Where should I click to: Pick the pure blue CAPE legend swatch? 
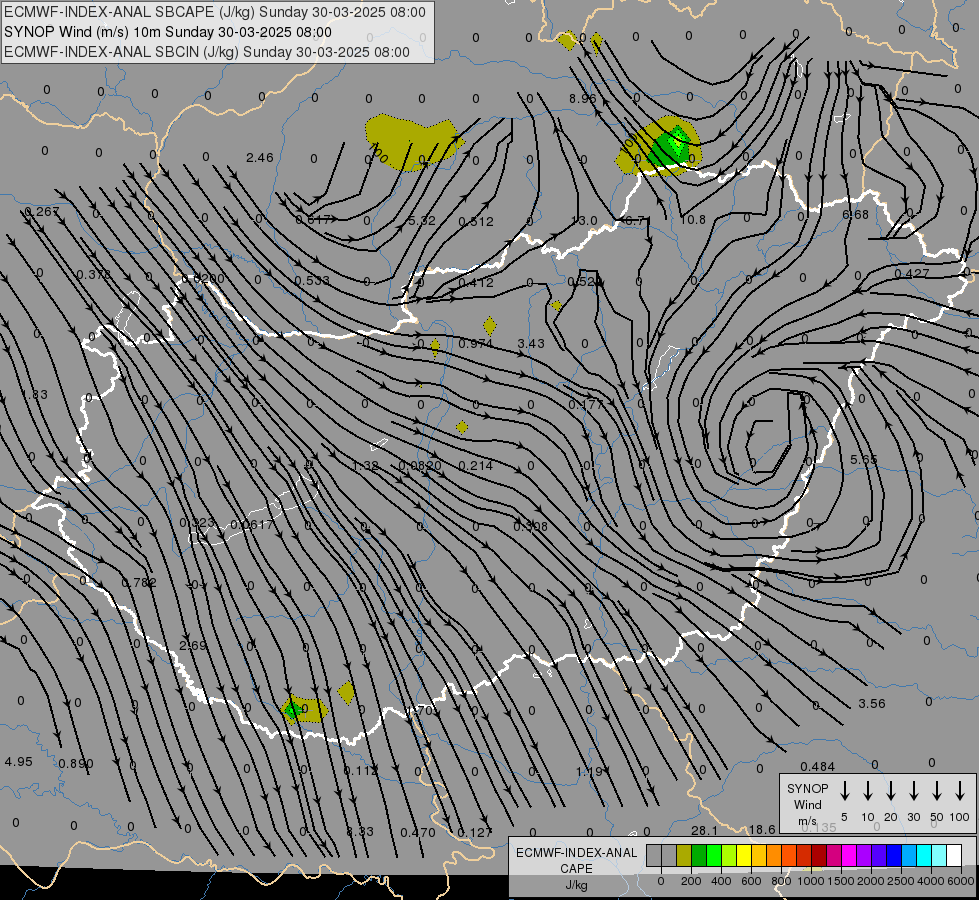point(893,856)
